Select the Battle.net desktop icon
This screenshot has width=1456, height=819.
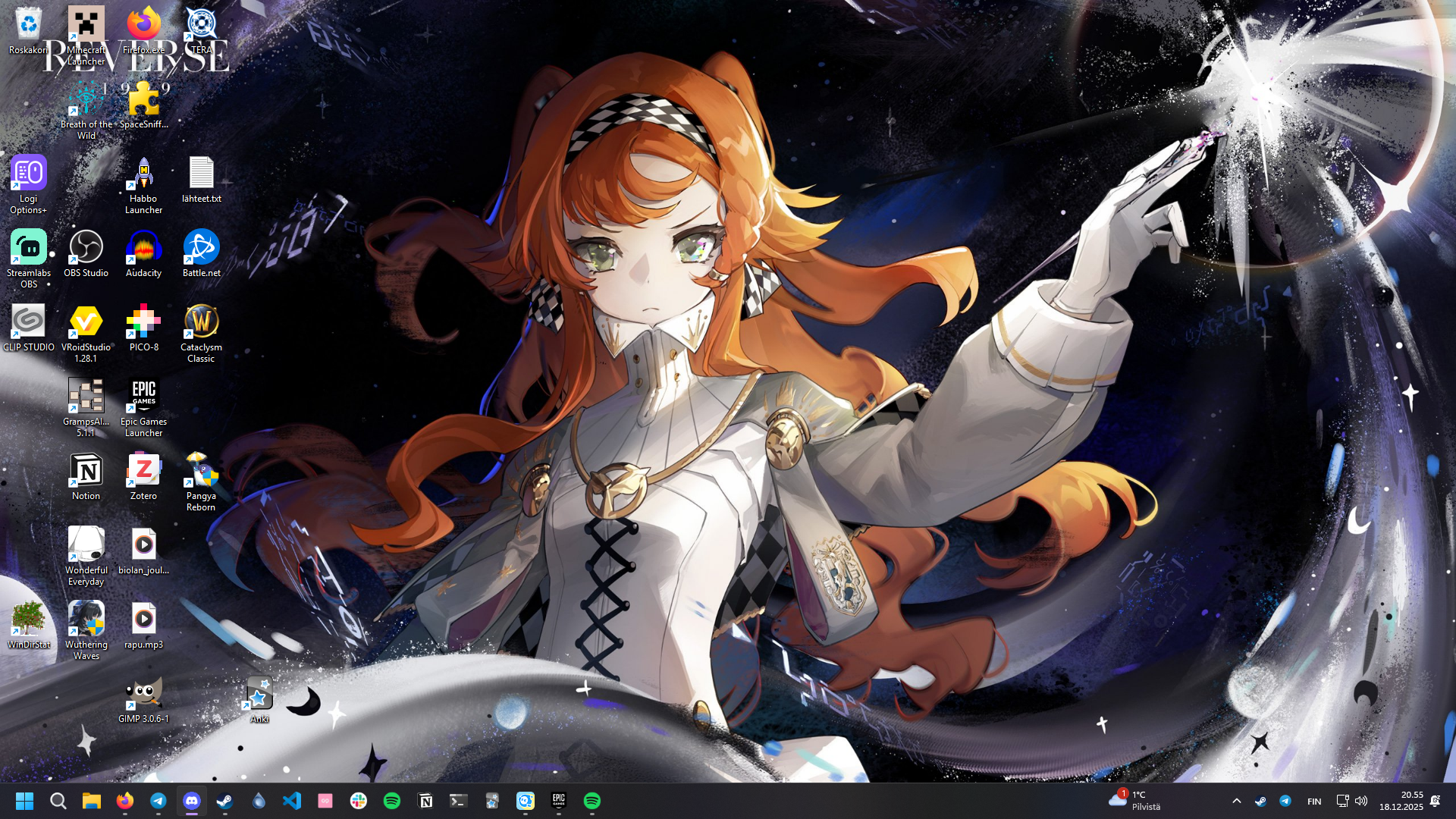[x=201, y=253]
